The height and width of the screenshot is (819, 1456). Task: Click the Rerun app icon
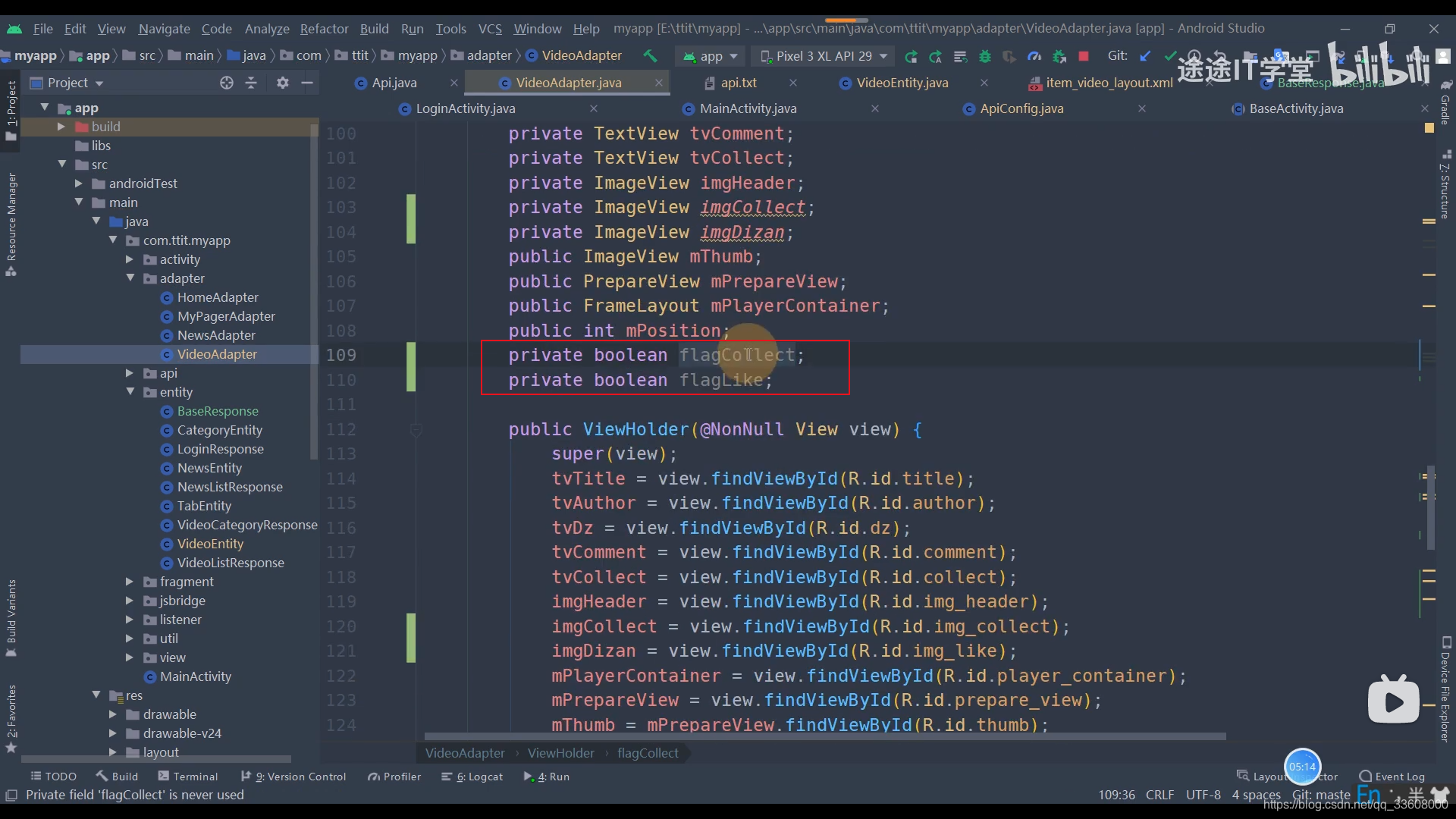pyautogui.click(x=911, y=56)
